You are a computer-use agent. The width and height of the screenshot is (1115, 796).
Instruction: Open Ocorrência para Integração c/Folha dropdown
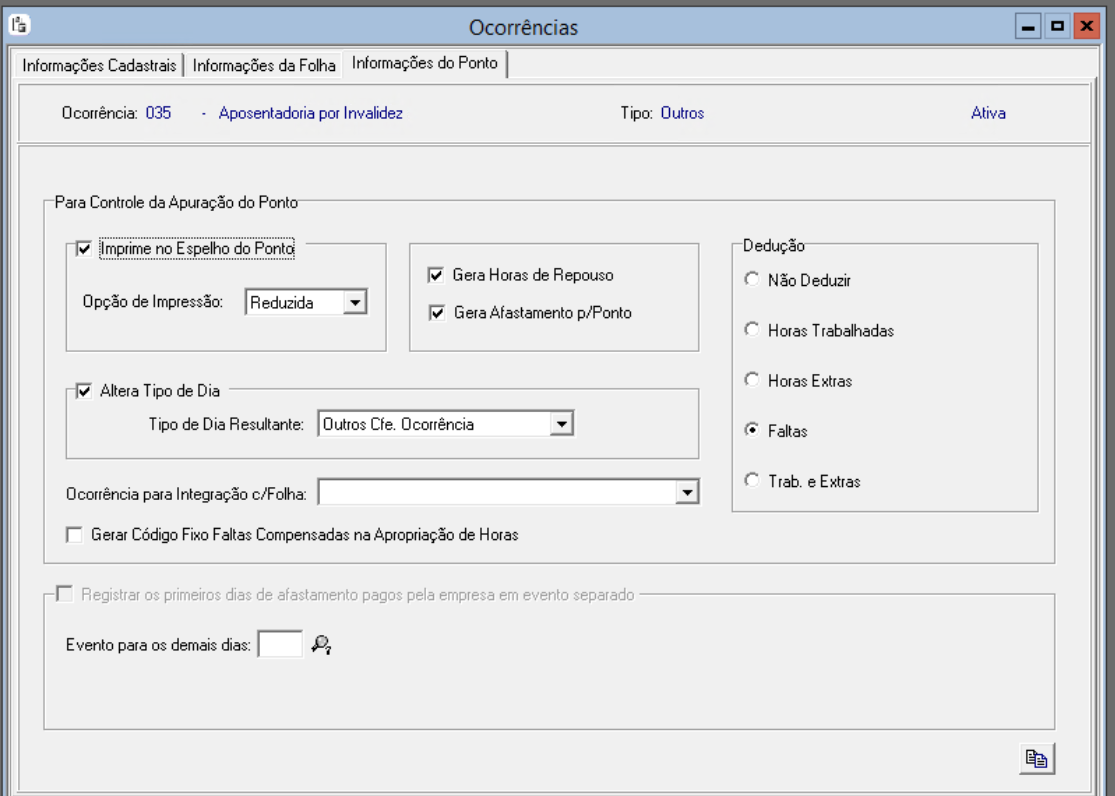click(x=687, y=492)
